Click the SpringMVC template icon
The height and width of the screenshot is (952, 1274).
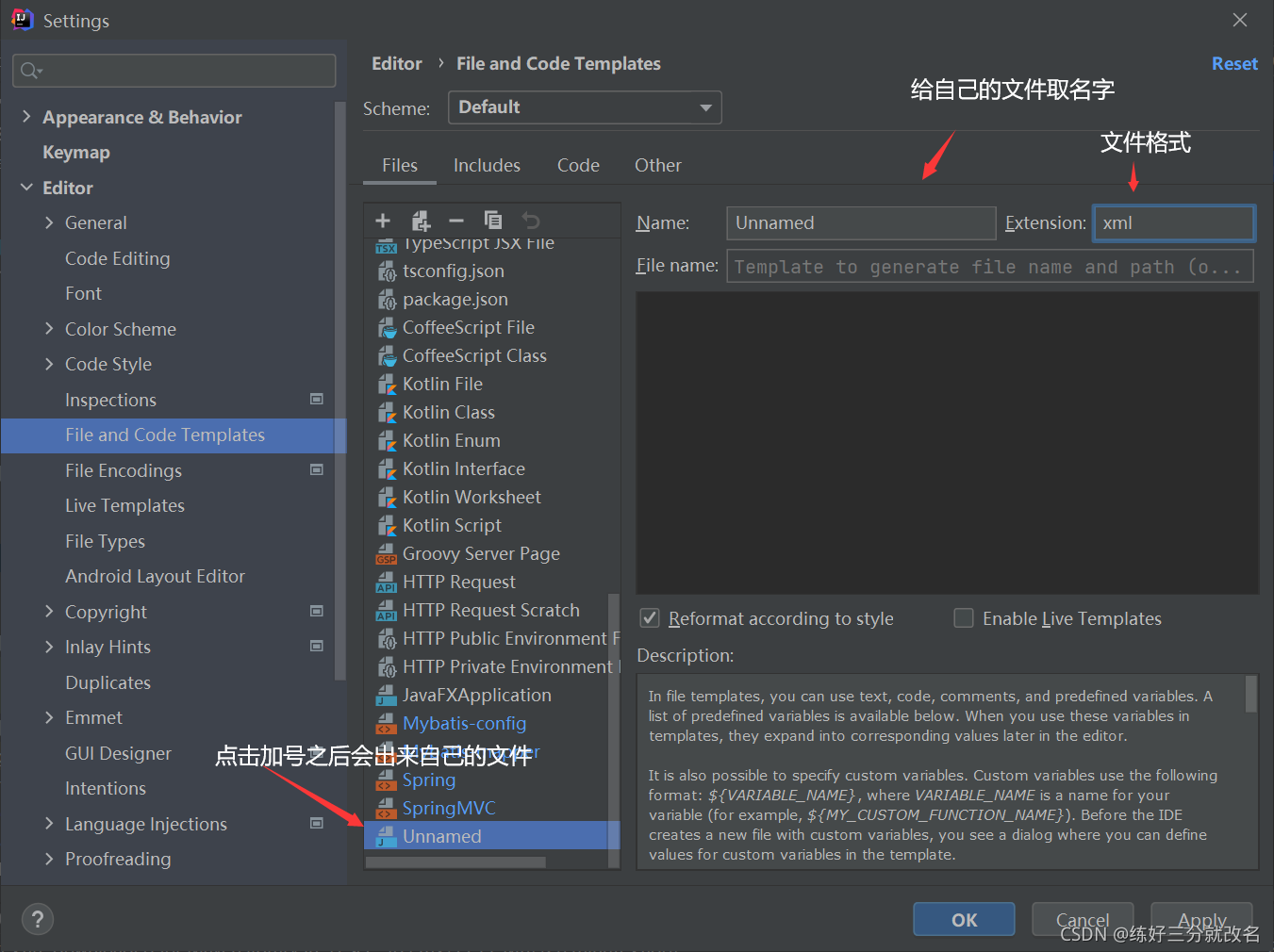pos(387,809)
